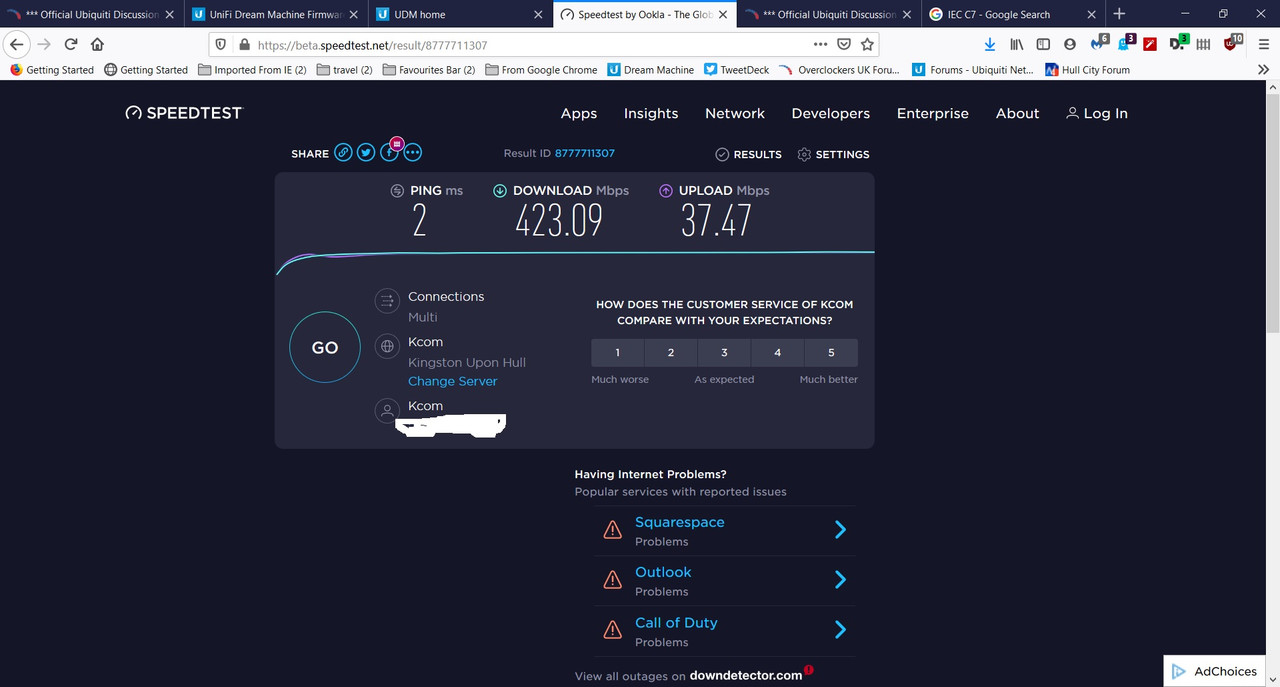Viewport: 1280px width, 687px height.
Task: Share result via the link icon
Action: pyautogui.click(x=343, y=153)
